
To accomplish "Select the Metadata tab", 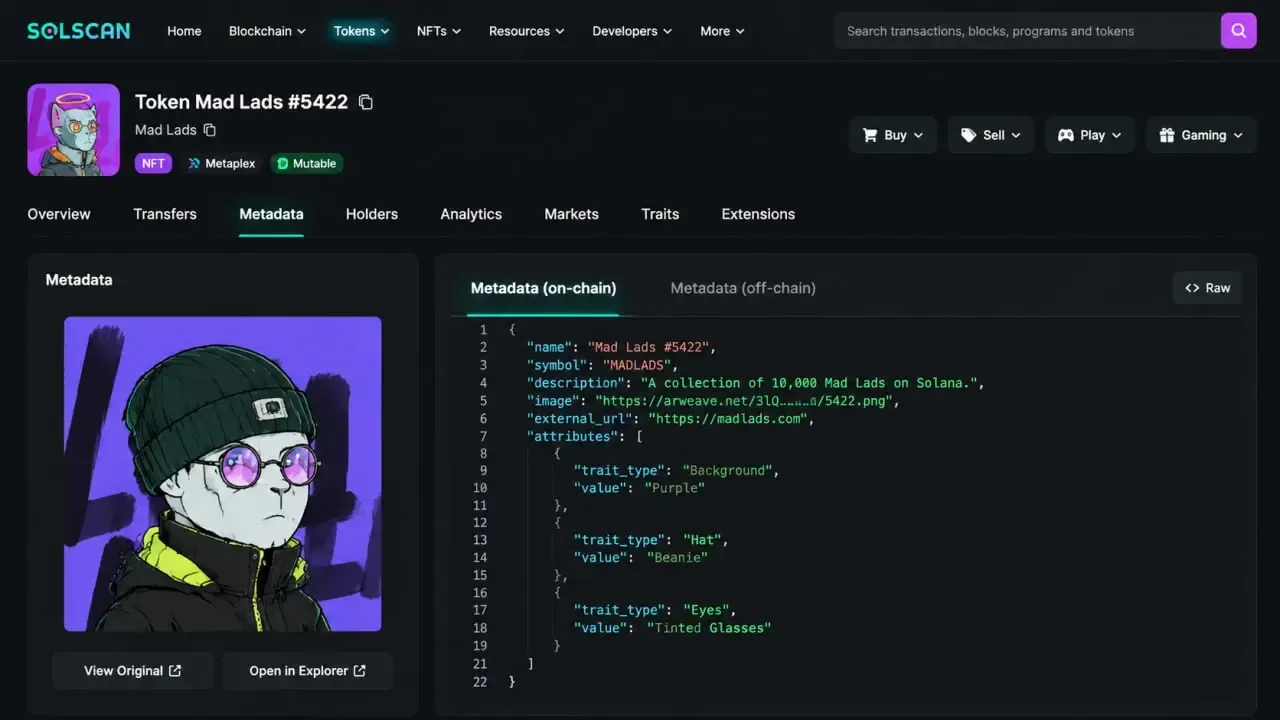I will [x=271, y=214].
